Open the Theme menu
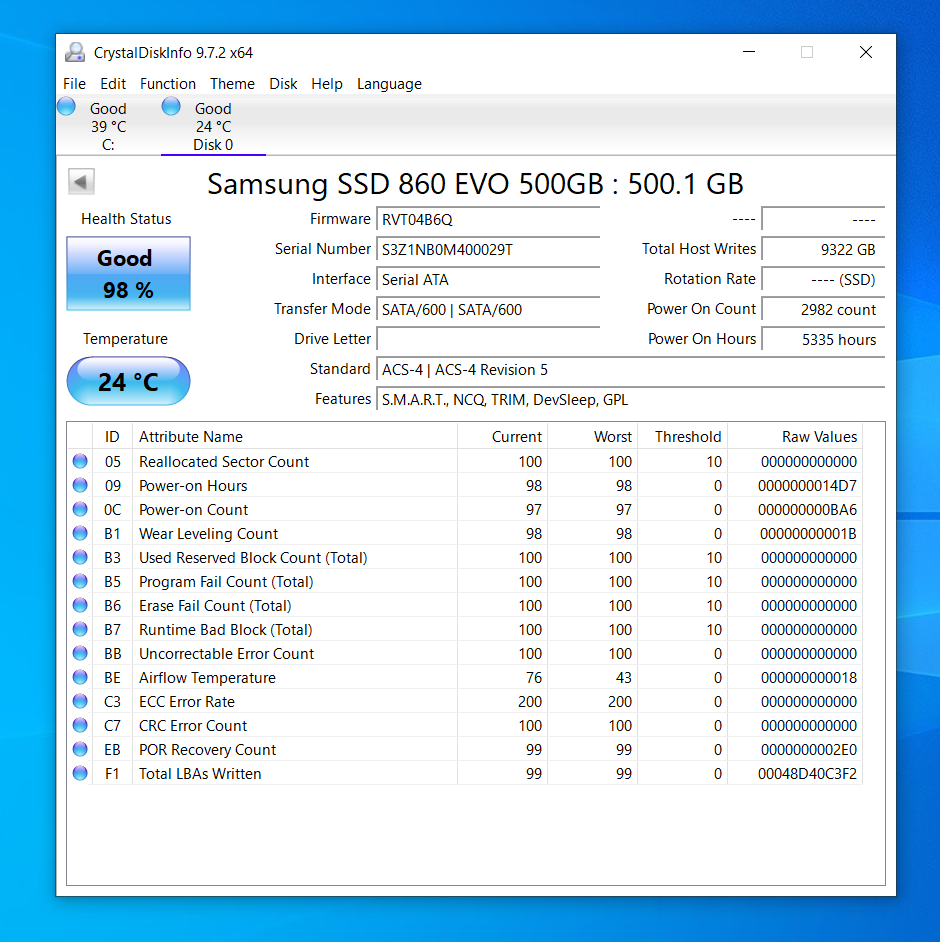Image resolution: width=940 pixels, height=942 pixels. 232,84
